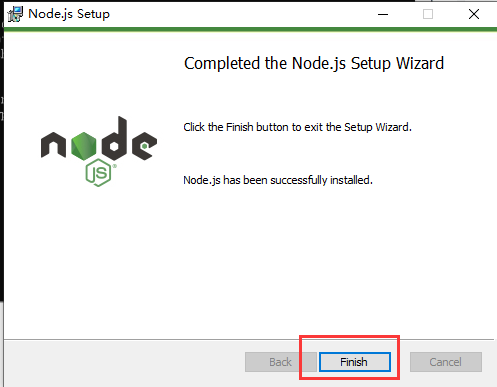Click the letter e in node logo

144,146
